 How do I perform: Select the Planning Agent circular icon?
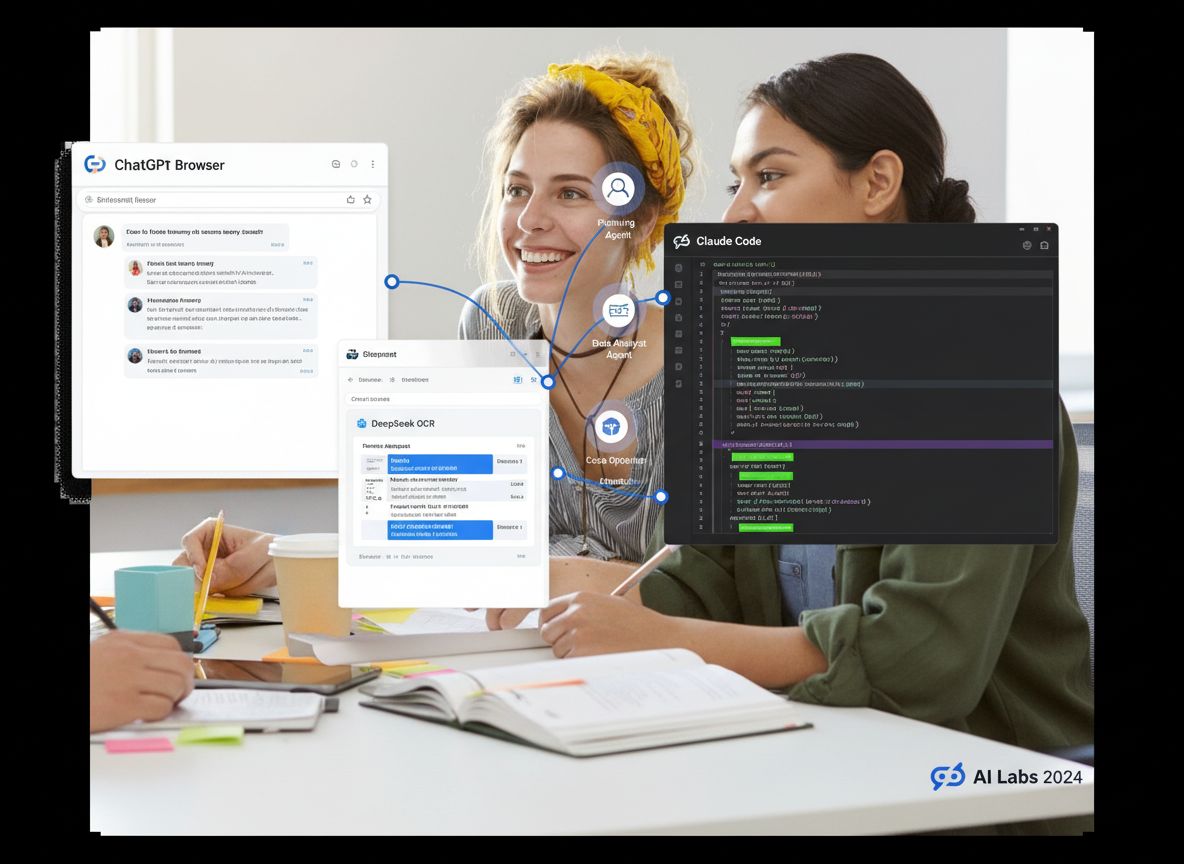617,188
